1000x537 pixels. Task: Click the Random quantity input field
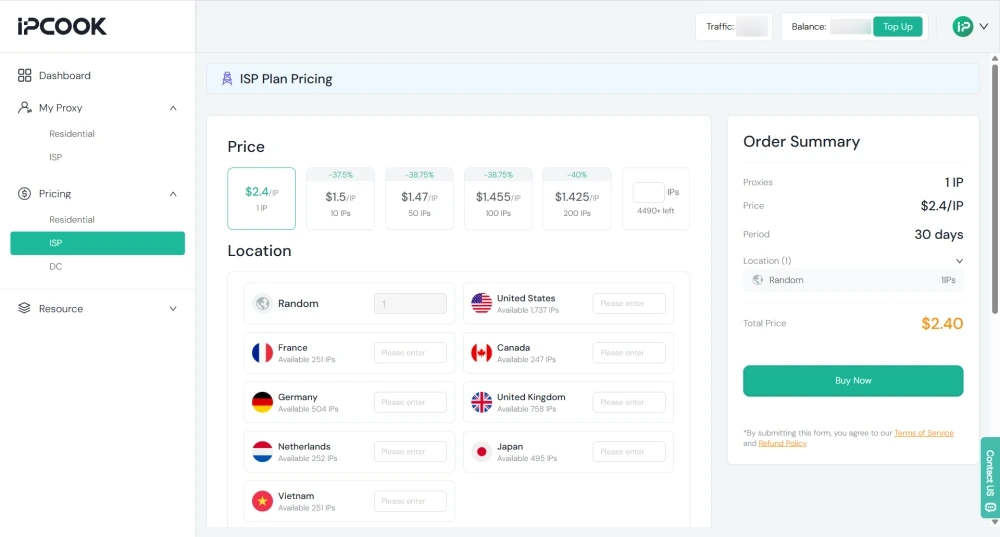410,304
